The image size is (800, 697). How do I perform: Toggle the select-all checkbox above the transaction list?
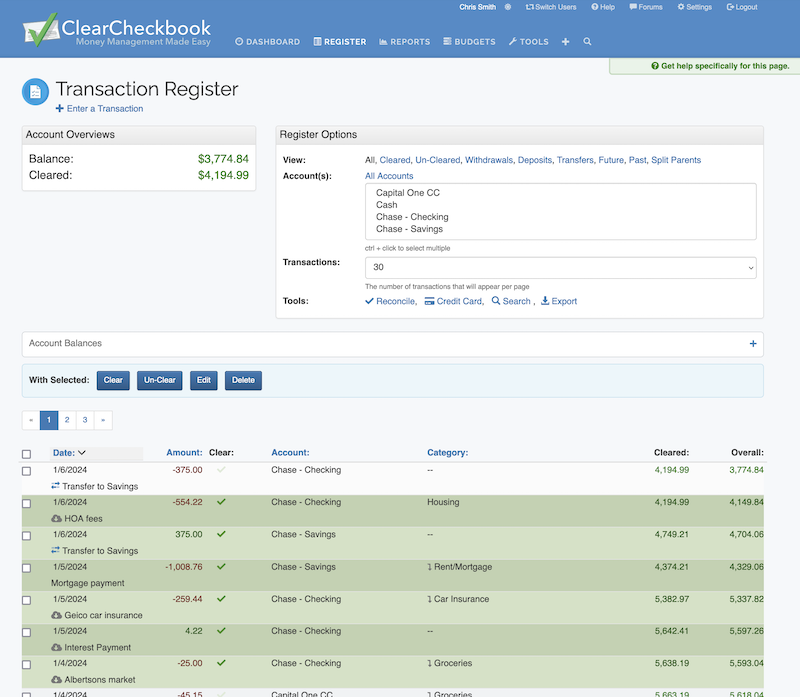[27, 451]
